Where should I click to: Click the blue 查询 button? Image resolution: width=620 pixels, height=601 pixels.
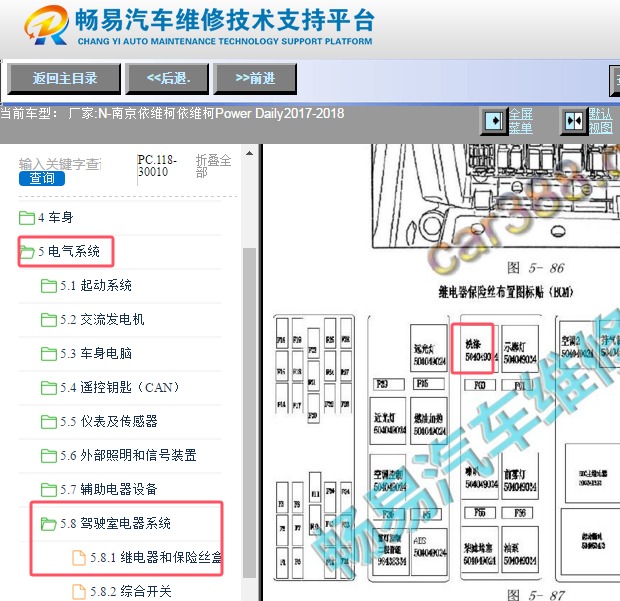(42, 179)
